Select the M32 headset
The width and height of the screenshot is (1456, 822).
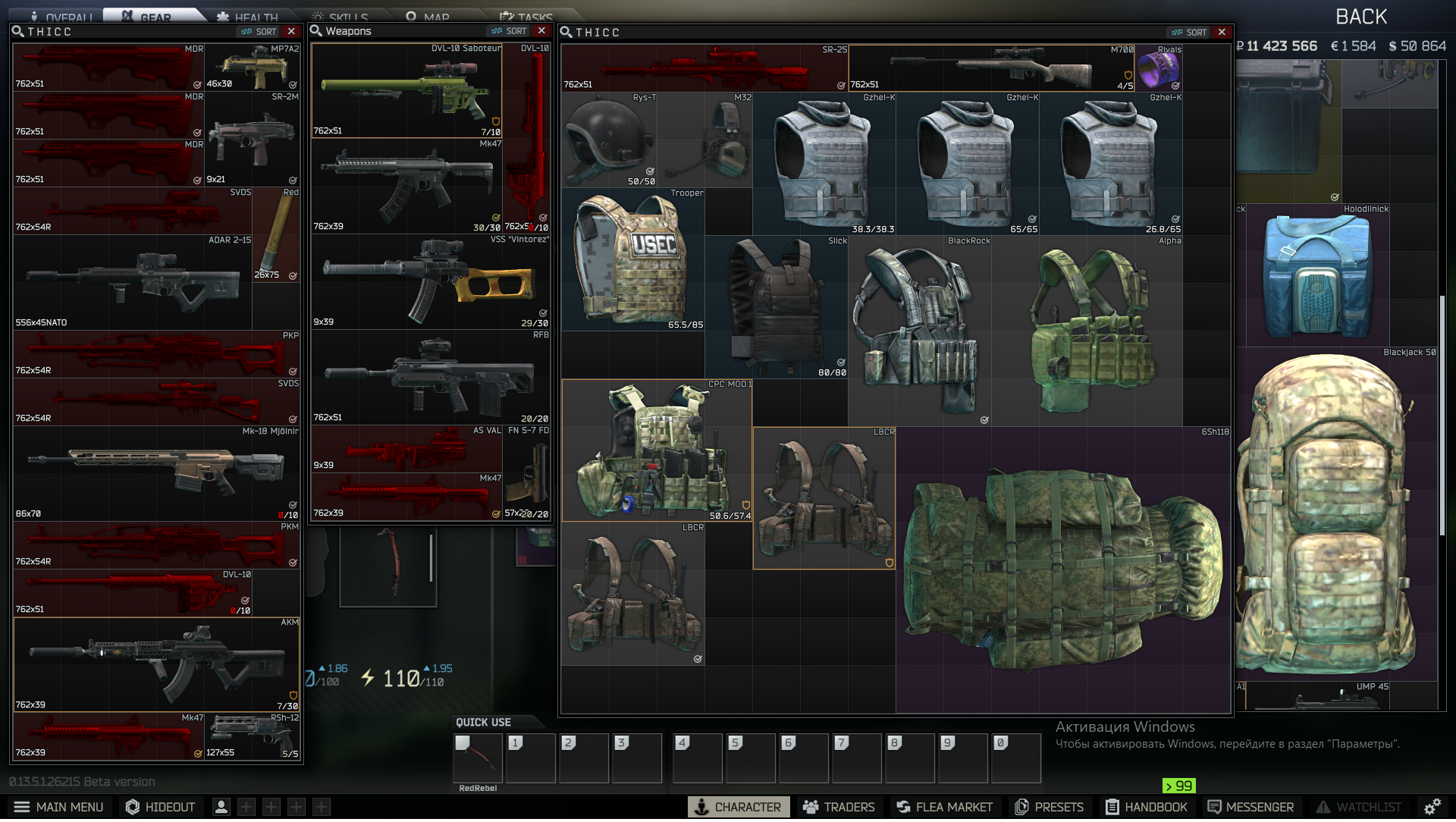(705, 140)
